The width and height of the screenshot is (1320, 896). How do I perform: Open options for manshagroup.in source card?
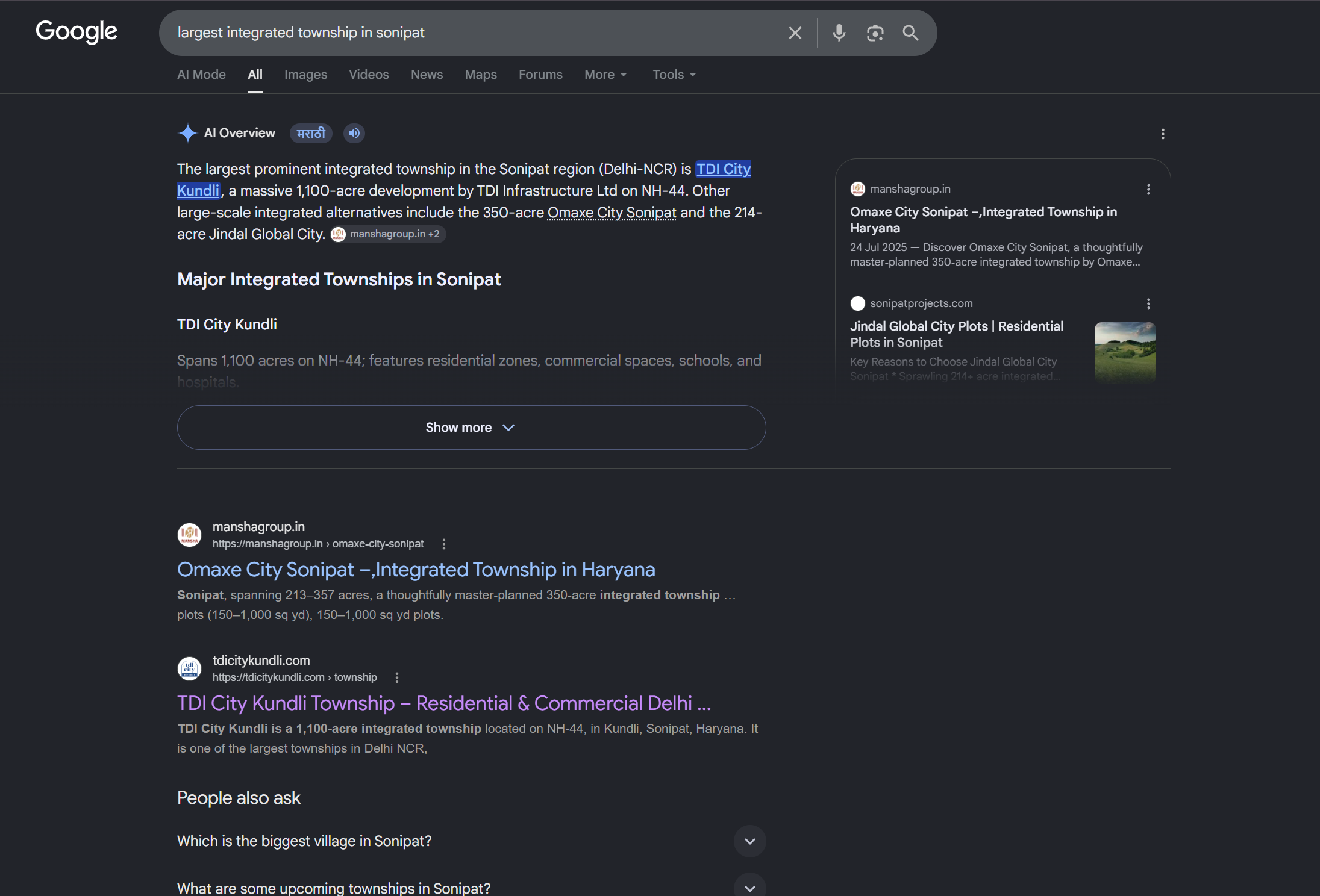click(x=1148, y=189)
